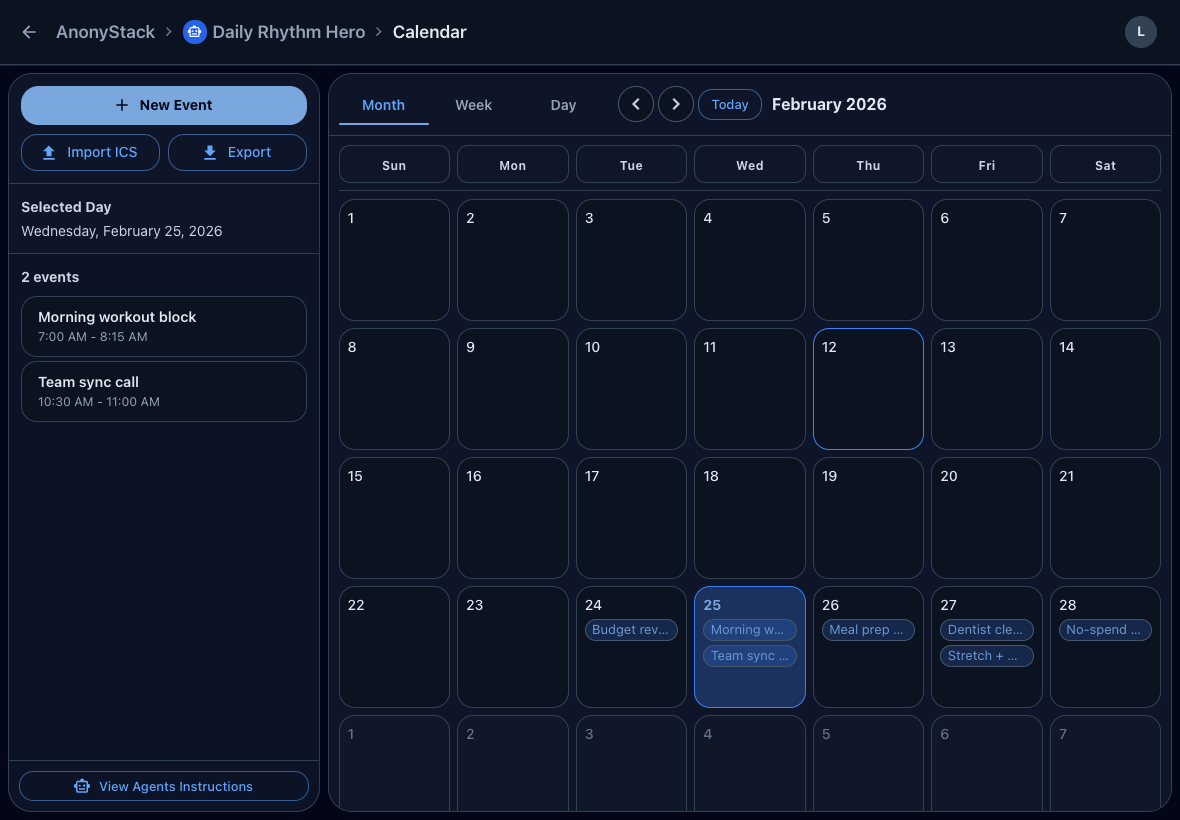Toggle selection of February 12 cell
This screenshot has height=820, width=1180.
click(x=868, y=389)
